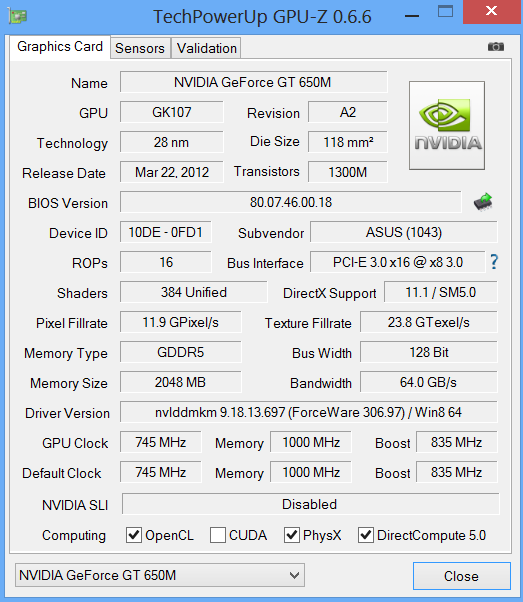523x602 pixels.
Task: Close window with red X button
Action: click(492, 12)
